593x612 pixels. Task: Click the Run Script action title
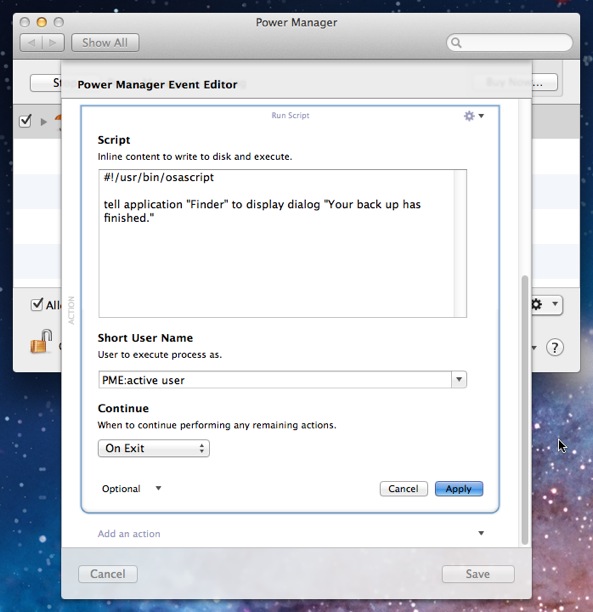(x=290, y=115)
